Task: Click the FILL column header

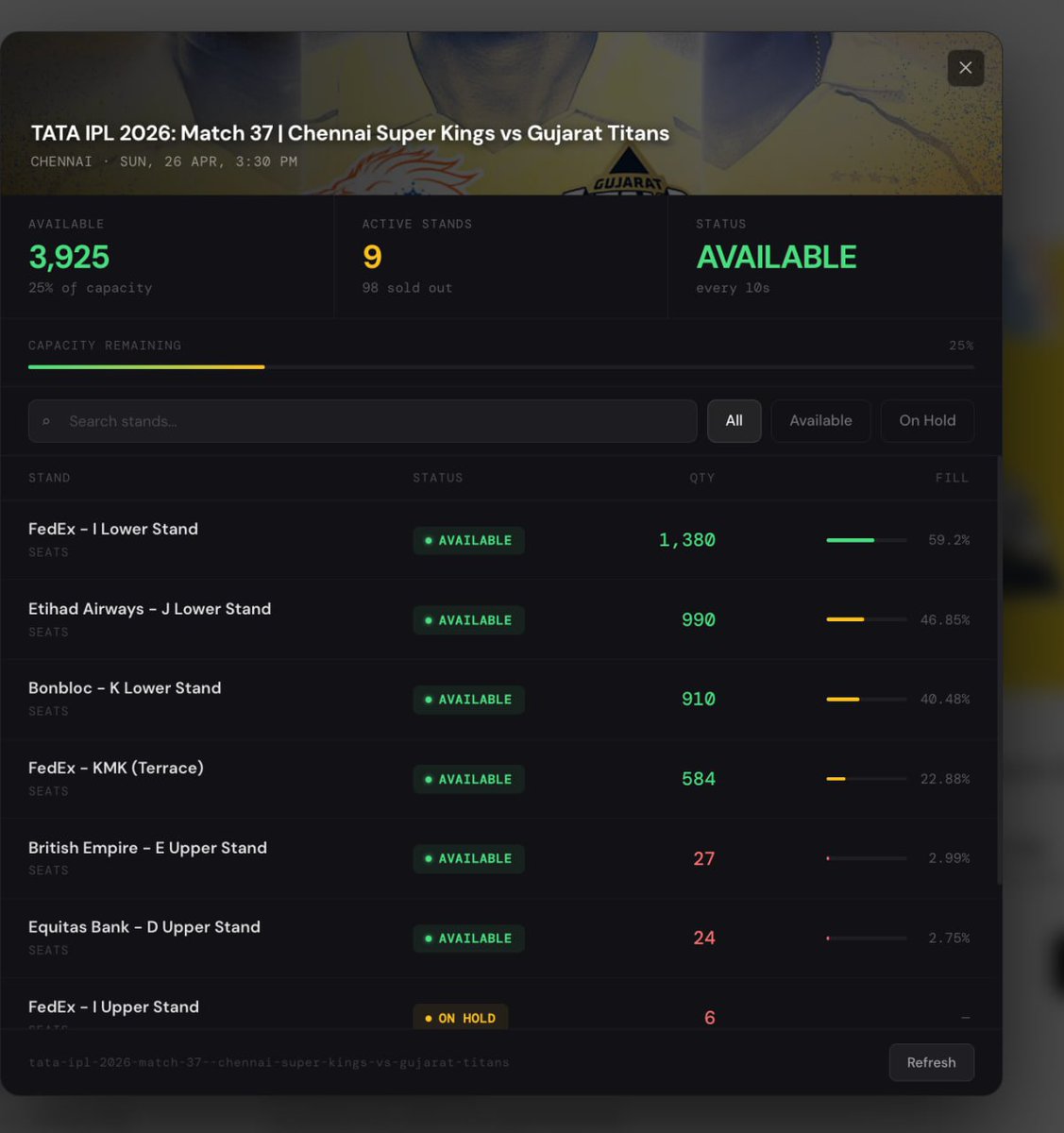Action: coord(953,478)
